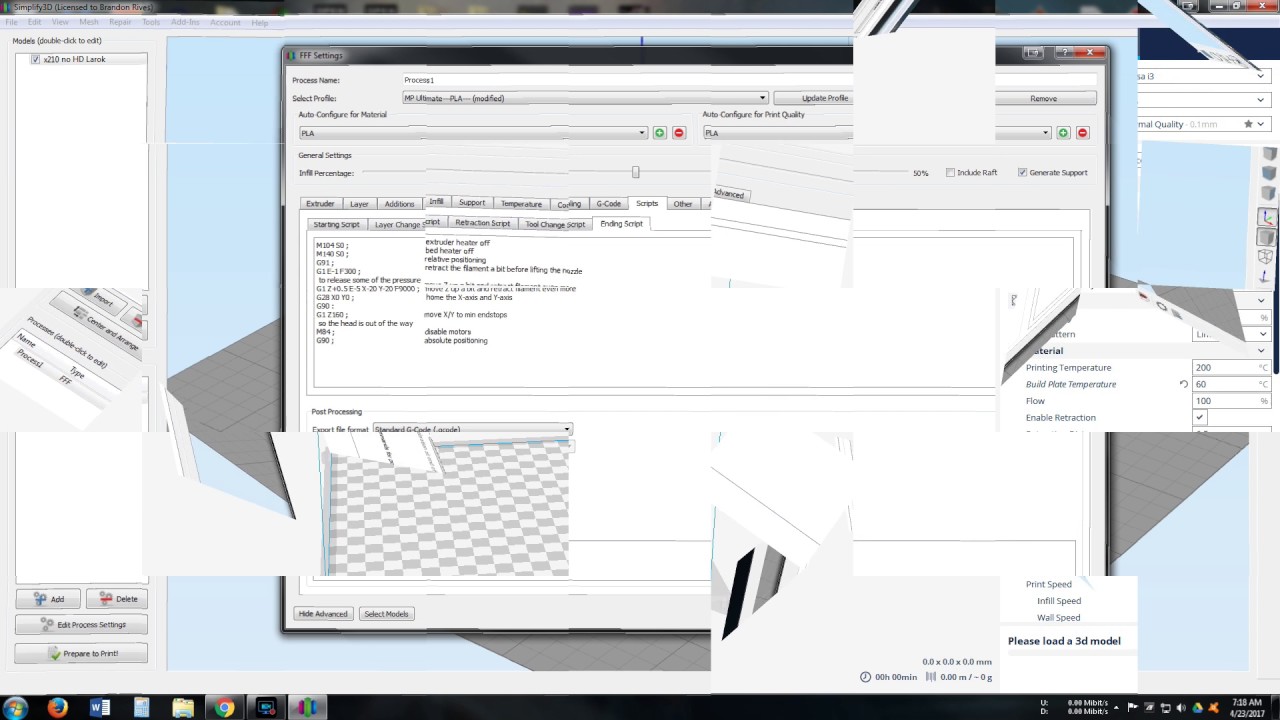Select Starting Script tab
1280x720 pixels.
(x=336, y=224)
